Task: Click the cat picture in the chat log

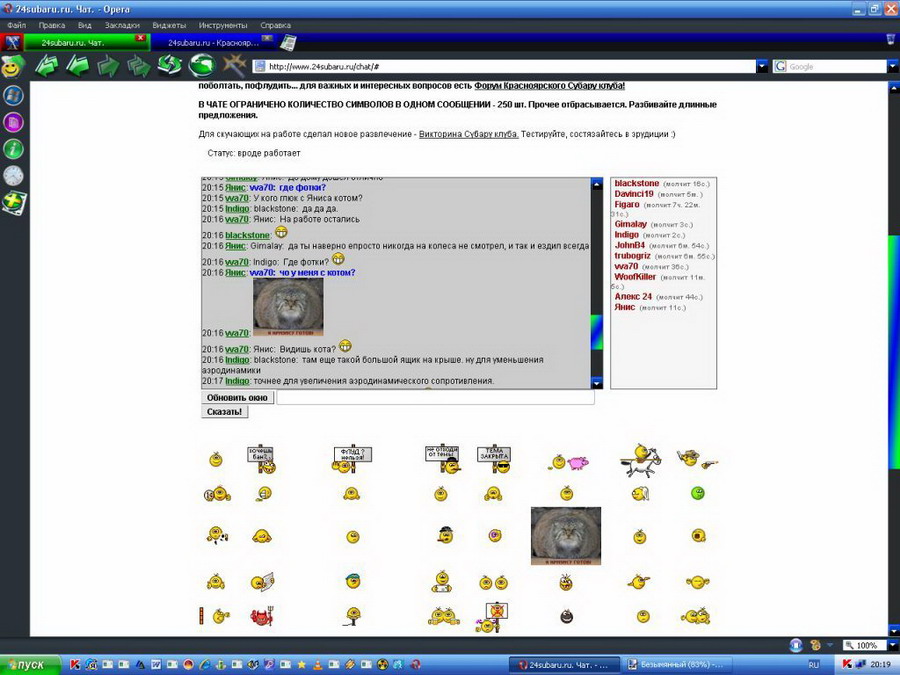Action: click(288, 307)
